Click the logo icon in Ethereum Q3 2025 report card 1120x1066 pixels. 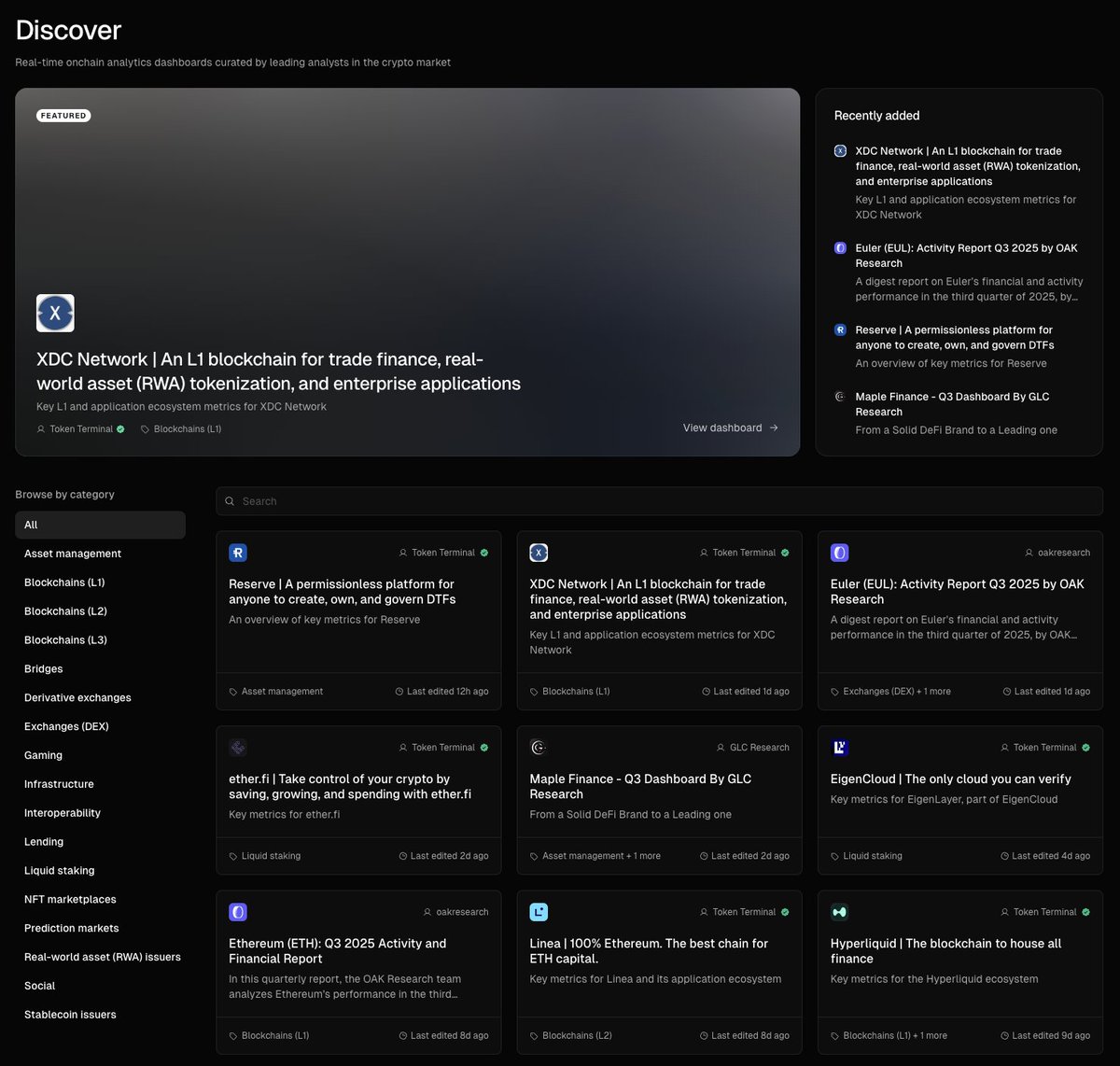pyautogui.click(x=238, y=912)
